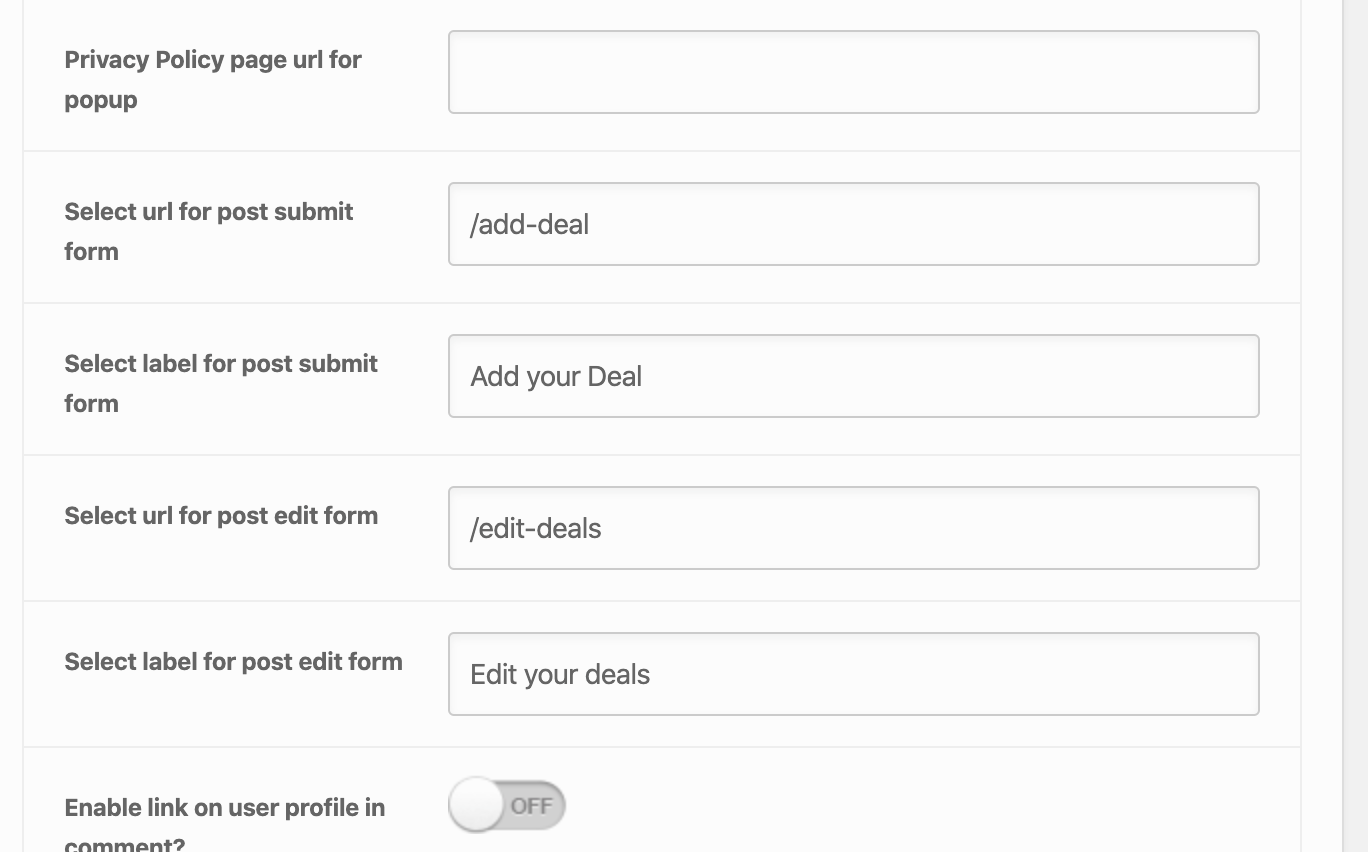The height and width of the screenshot is (852, 1368).
Task: Click the "Enable link on user profile" label text
Action: (224, 808)
